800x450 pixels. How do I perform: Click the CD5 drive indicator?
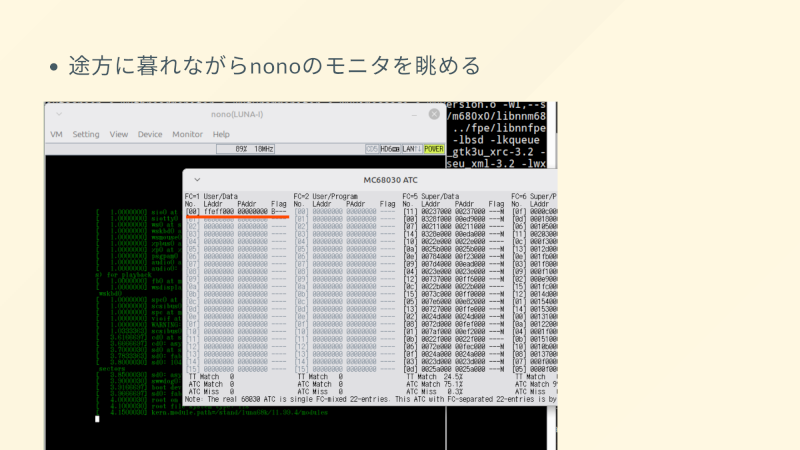(x=372, y=149)
